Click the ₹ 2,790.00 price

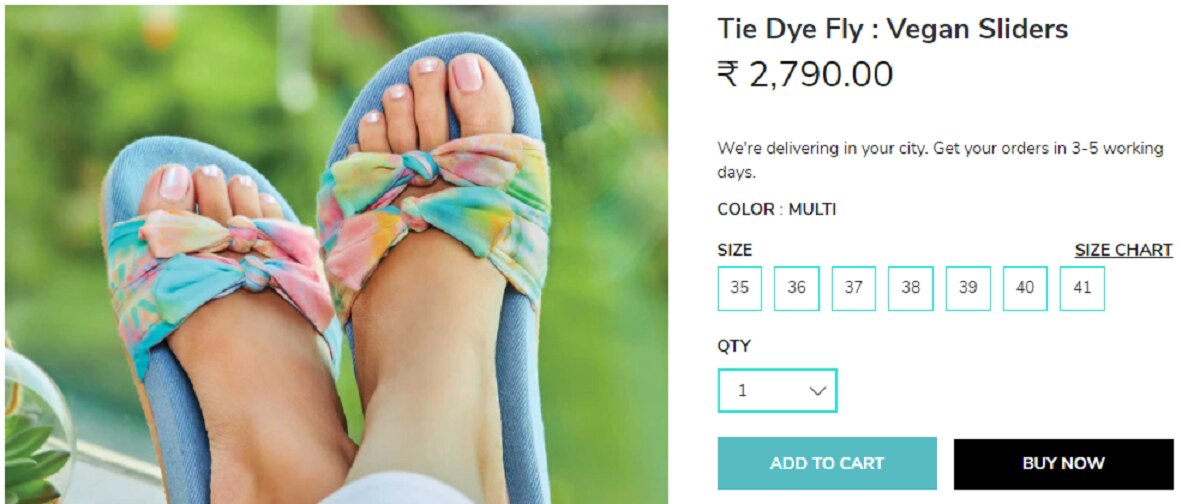[805, 74]
